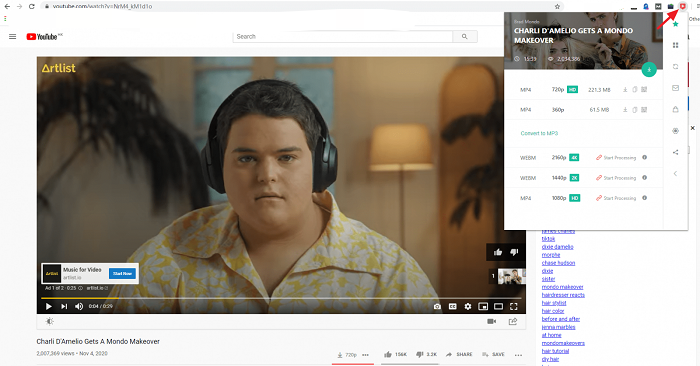Open the YouTube hamburger menu
700x366 pixels.
point(12,37)
